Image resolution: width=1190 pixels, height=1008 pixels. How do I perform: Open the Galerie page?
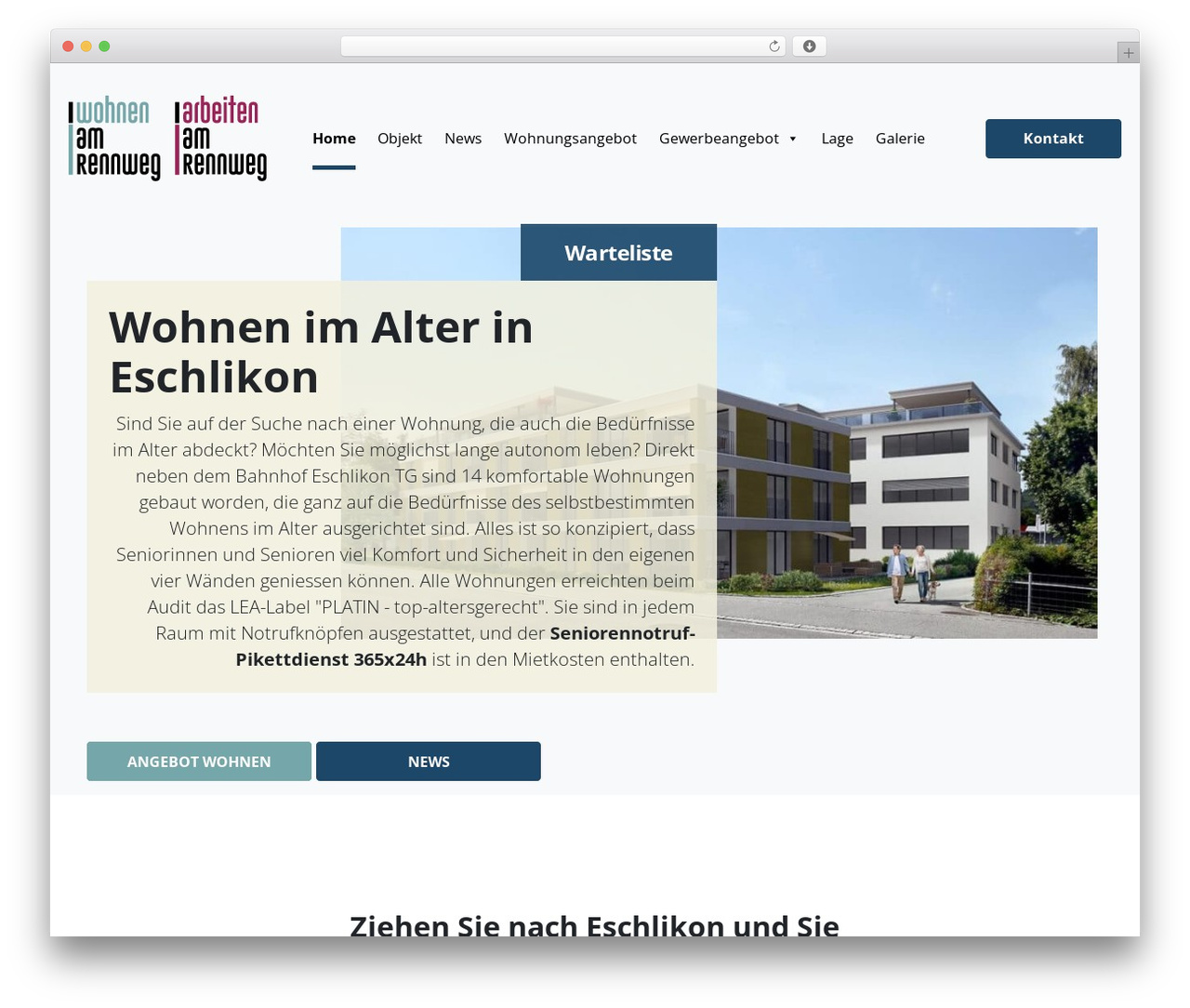coord(900,139)
